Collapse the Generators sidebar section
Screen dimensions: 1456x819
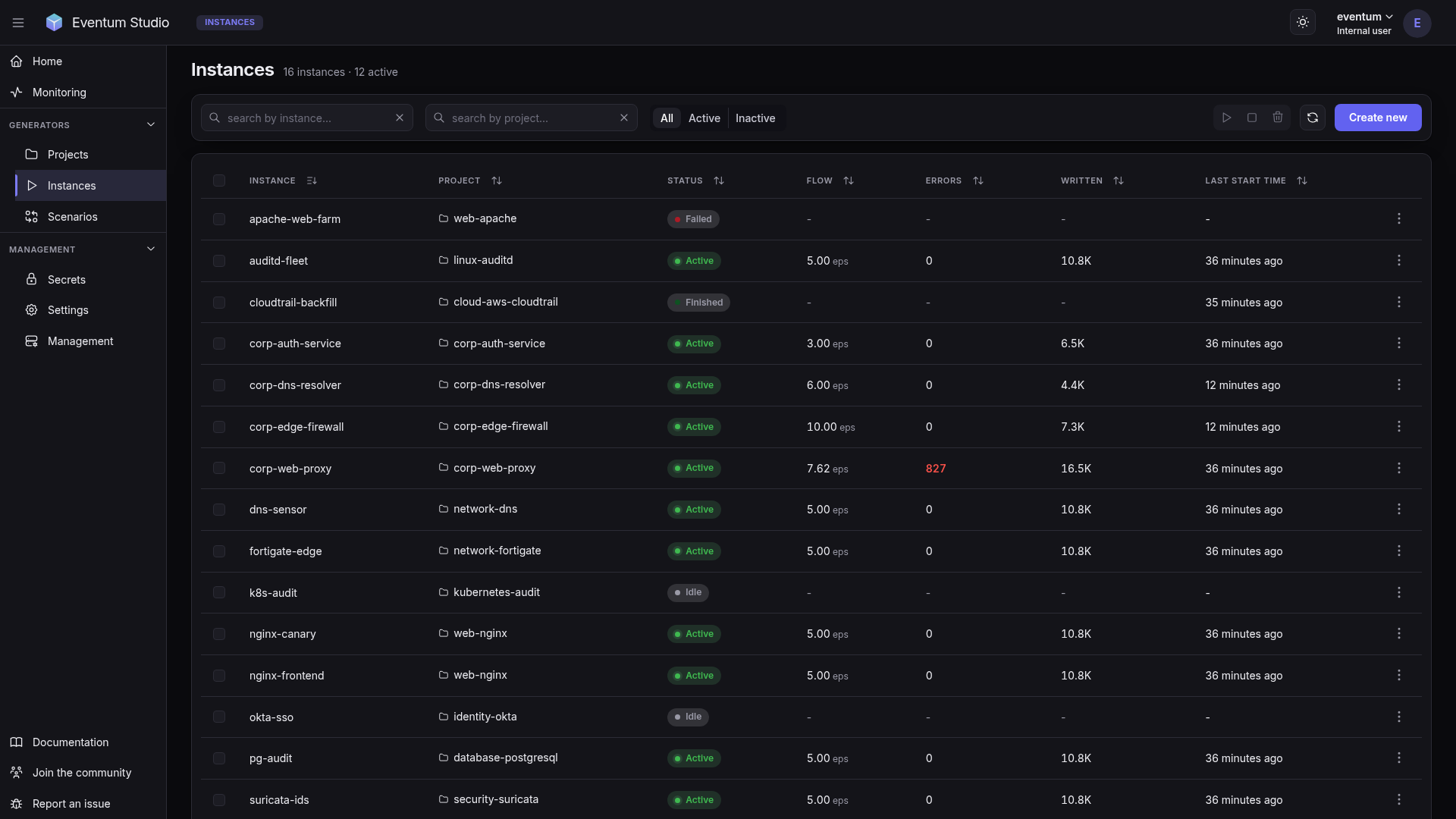click(150, 124)
